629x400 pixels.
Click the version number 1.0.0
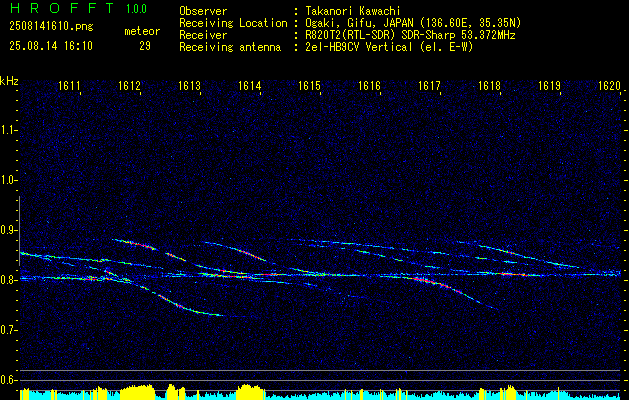point(136,9)
